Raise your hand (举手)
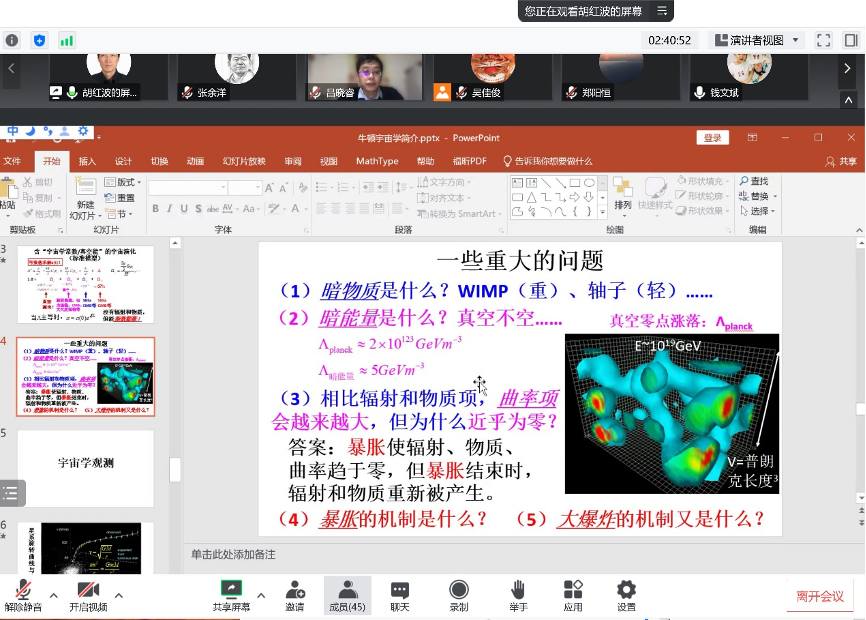The height and width of the screenshot is (620, 866). click(x=518, y=594)
